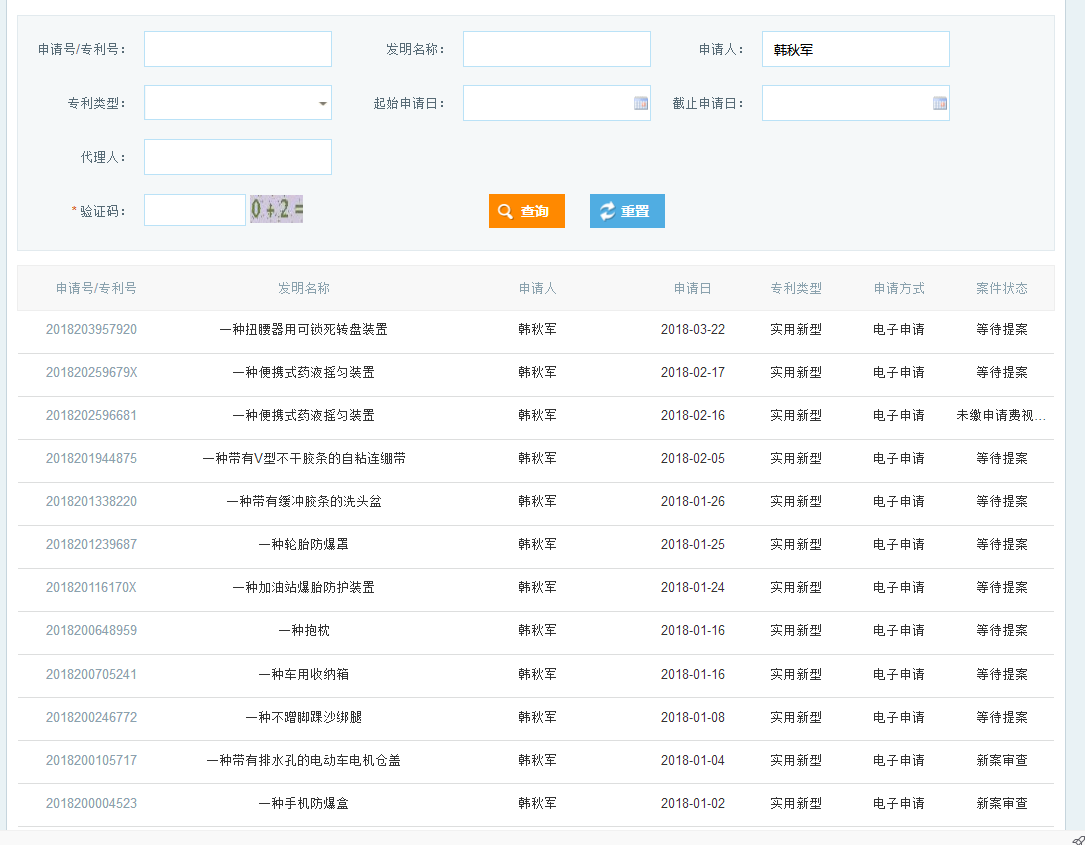This screenshot has width=1085, height=845.
Task: Open patent number 201820116170X
Action: (91, 587)
